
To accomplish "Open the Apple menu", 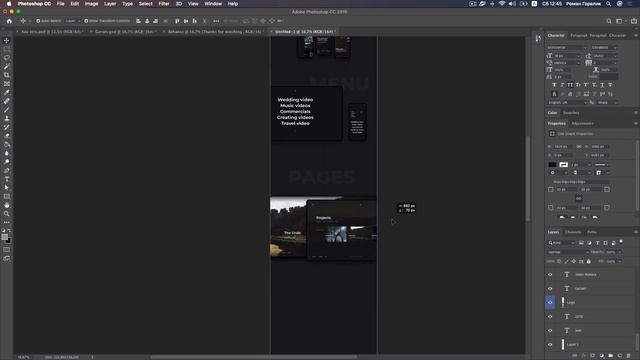I will [9, 4].
